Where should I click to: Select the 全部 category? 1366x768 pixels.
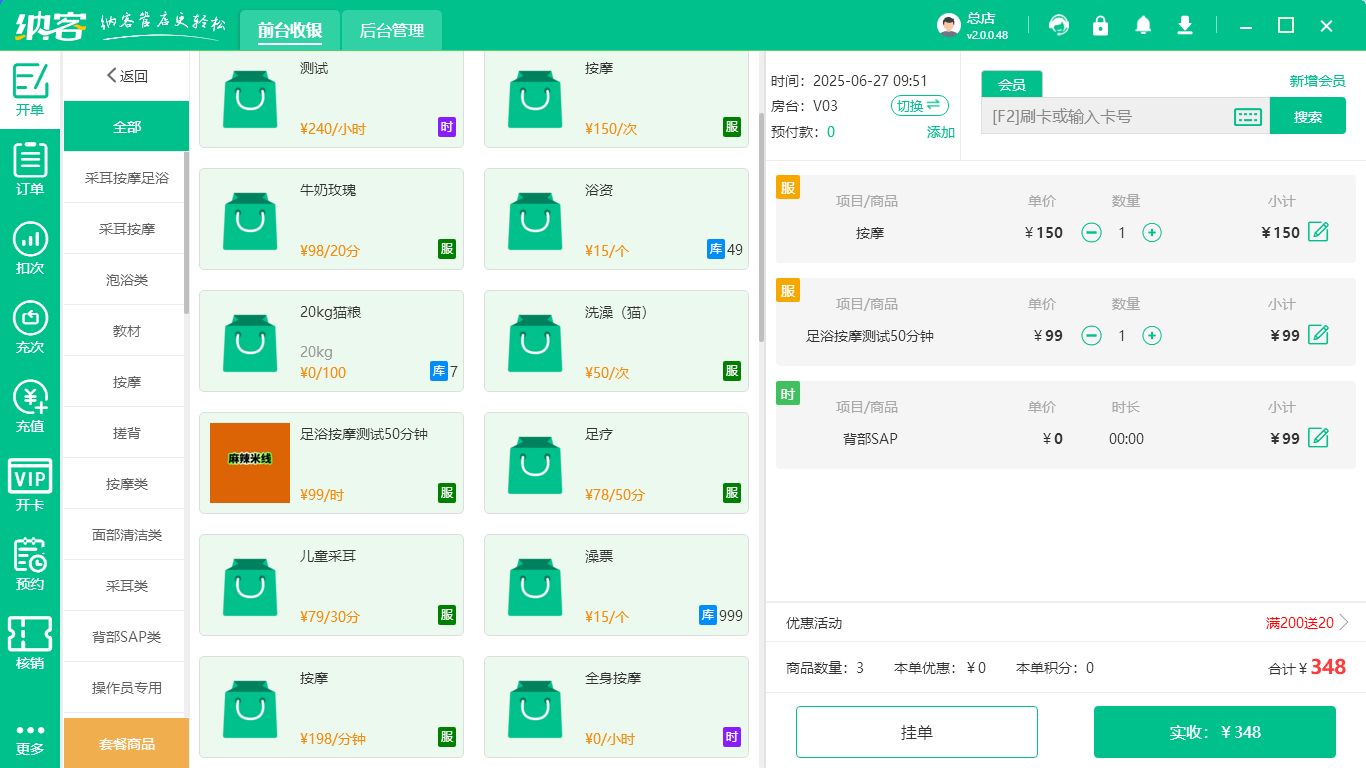point(126,127)
